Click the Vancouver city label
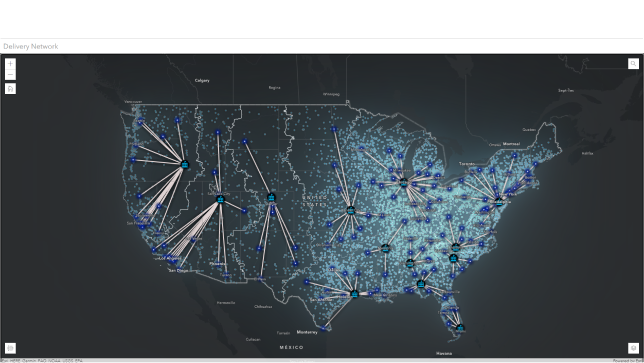The image size is (644, 363). pos(133,101)
